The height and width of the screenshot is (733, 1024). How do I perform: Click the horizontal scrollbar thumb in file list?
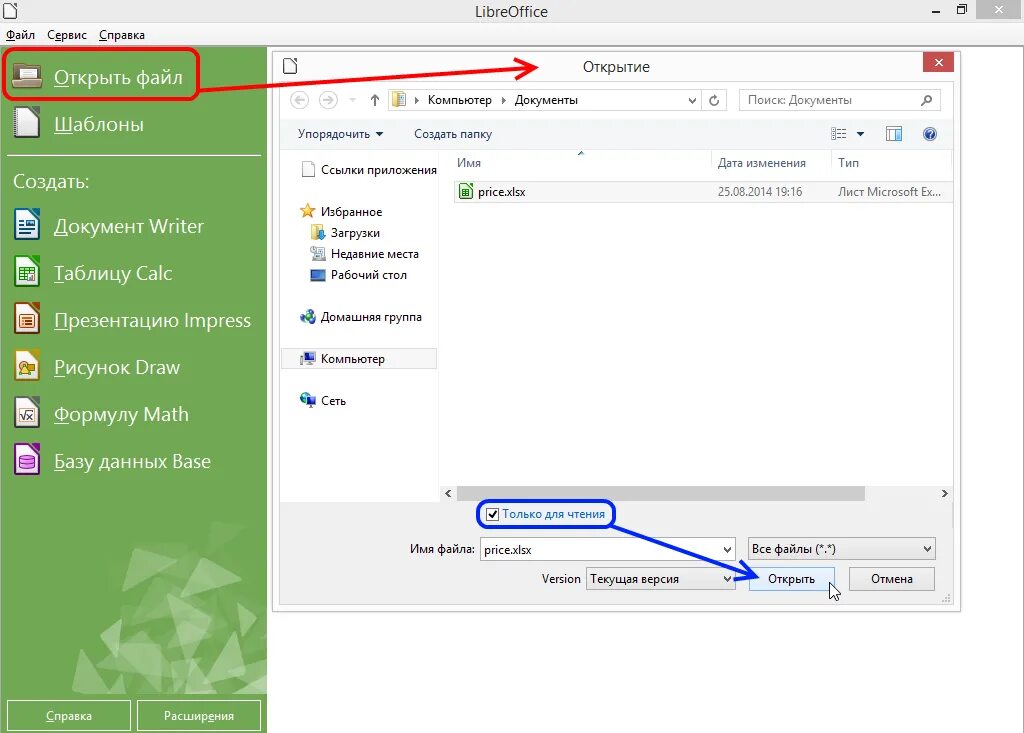[661, 493]
